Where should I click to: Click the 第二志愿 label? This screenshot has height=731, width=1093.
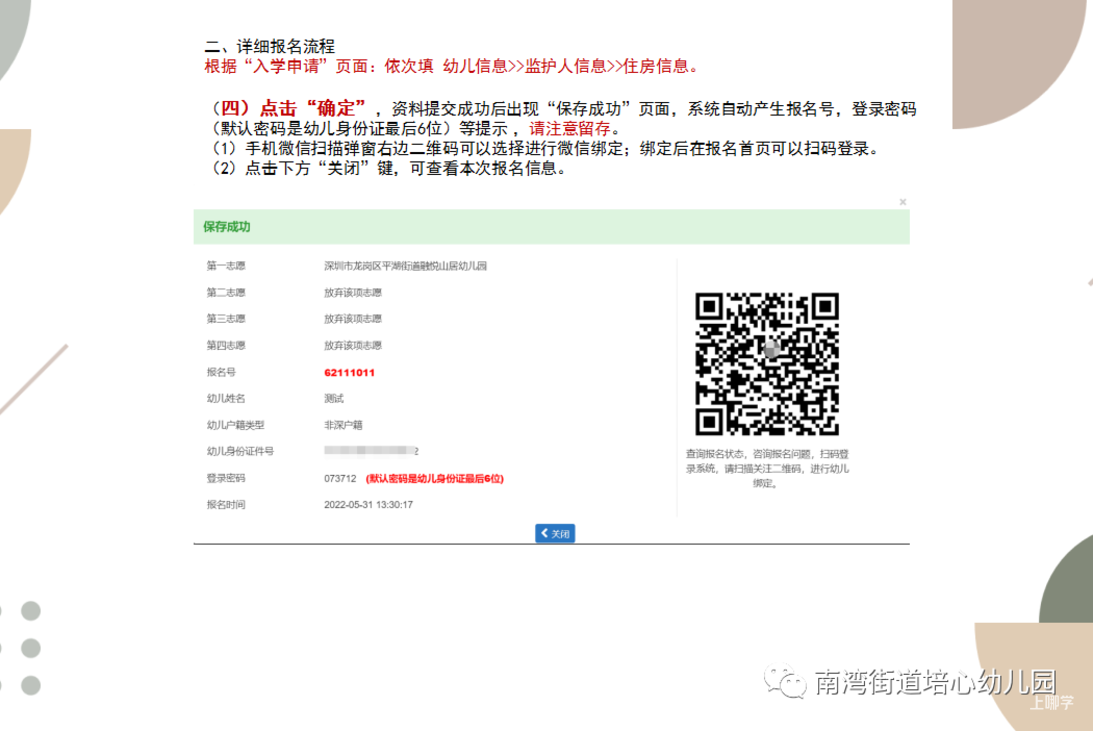tap(226, 293)
